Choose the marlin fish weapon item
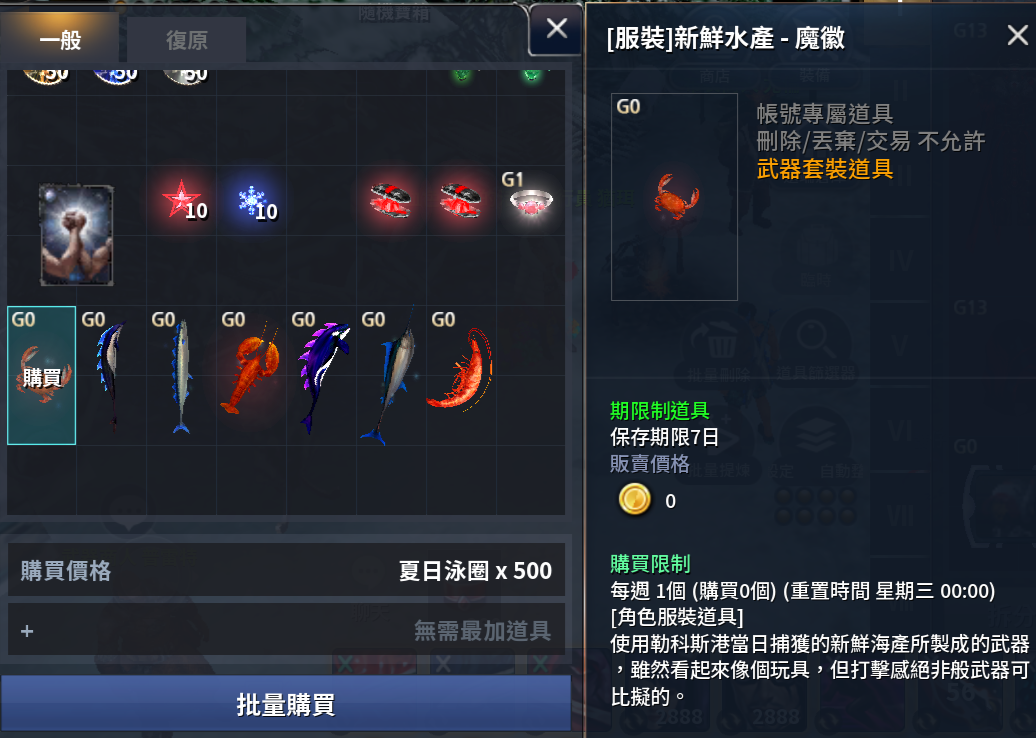Screen dimensions: 1036x738 click(x=391, y=375)
